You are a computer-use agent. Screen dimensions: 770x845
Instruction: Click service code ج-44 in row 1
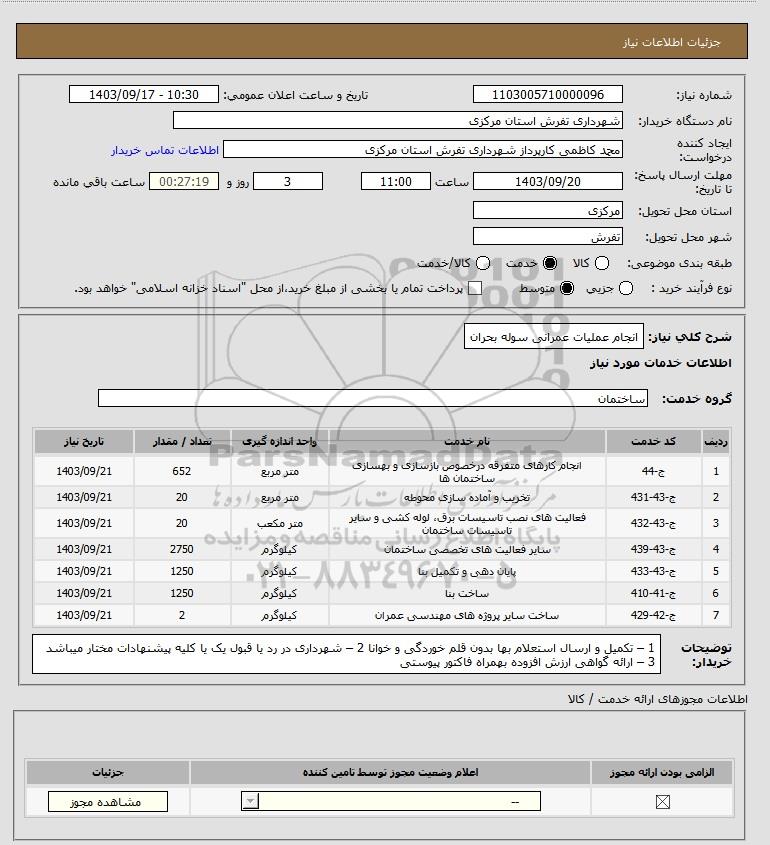point(653,471)
